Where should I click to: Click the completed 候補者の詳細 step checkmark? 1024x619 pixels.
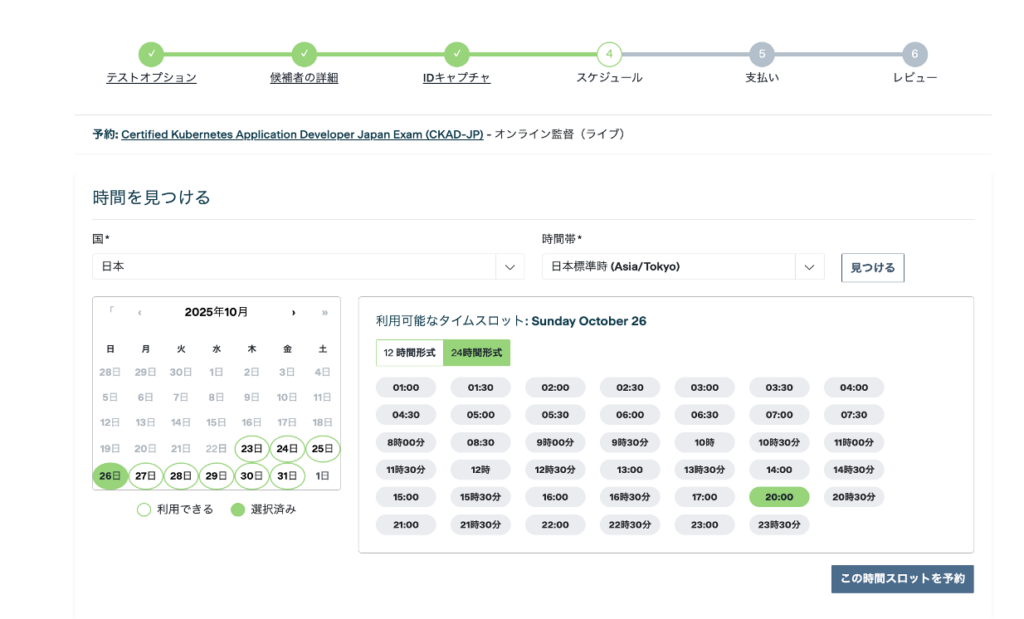click(x=304, y=54)
